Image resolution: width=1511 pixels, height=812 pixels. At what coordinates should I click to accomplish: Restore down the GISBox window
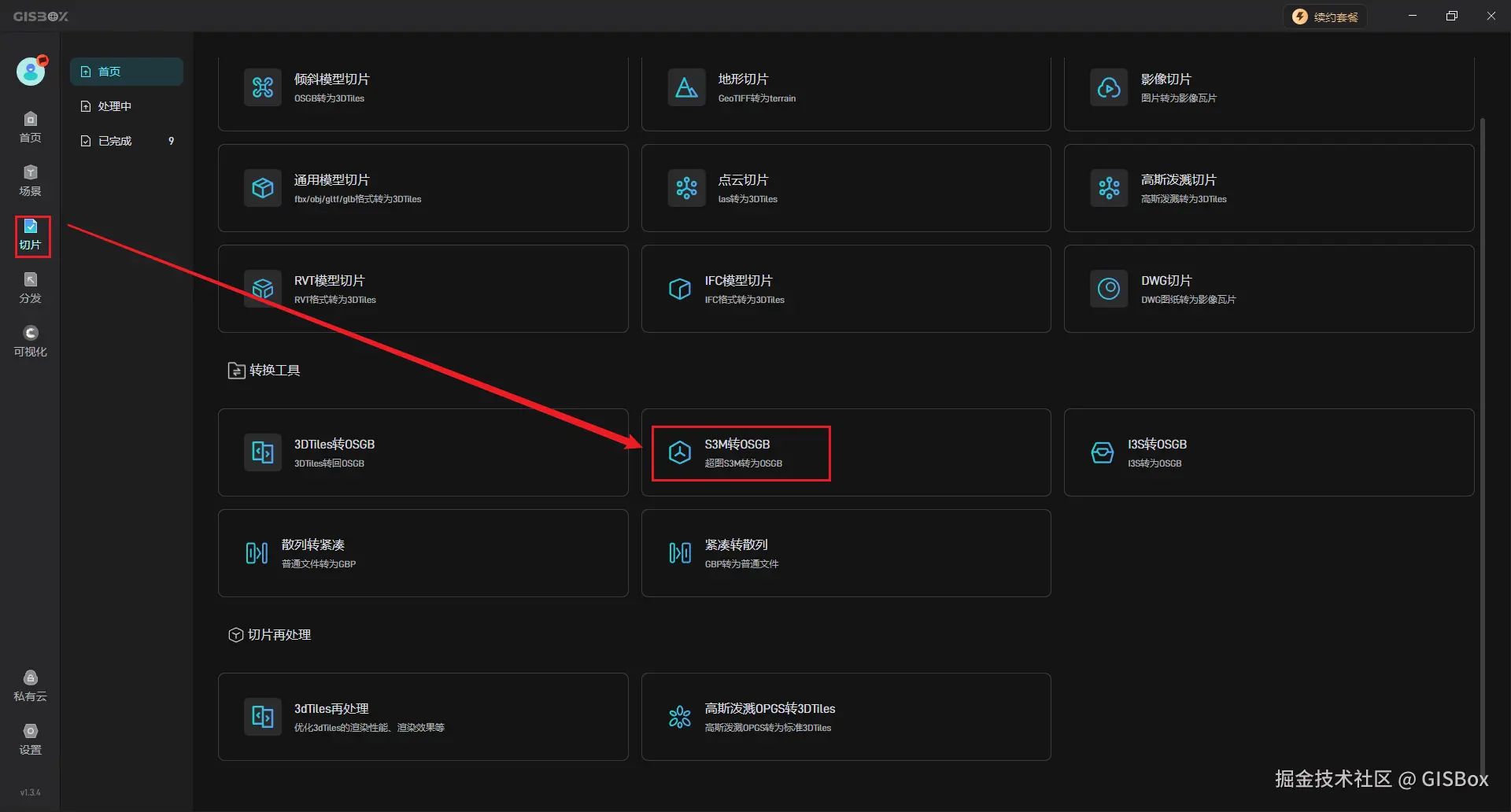1452,16
